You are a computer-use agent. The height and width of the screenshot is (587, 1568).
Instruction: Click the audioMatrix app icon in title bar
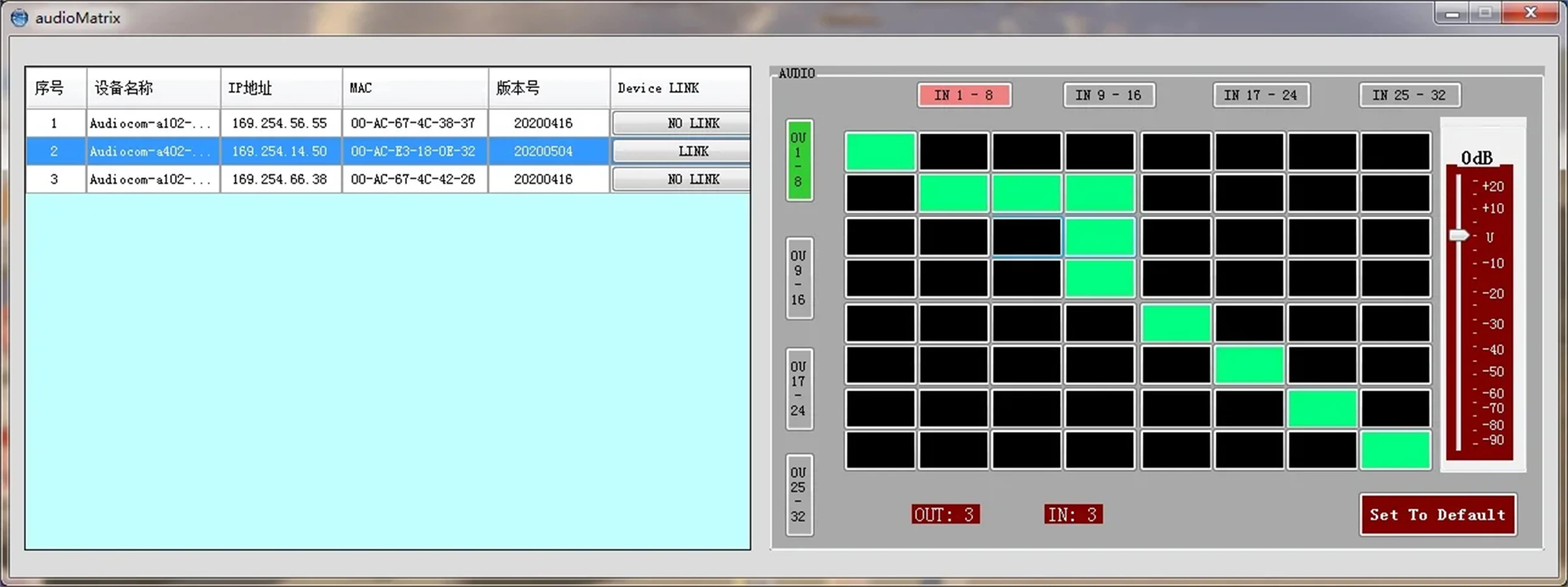pyautogui.click(x=20, y=18)
